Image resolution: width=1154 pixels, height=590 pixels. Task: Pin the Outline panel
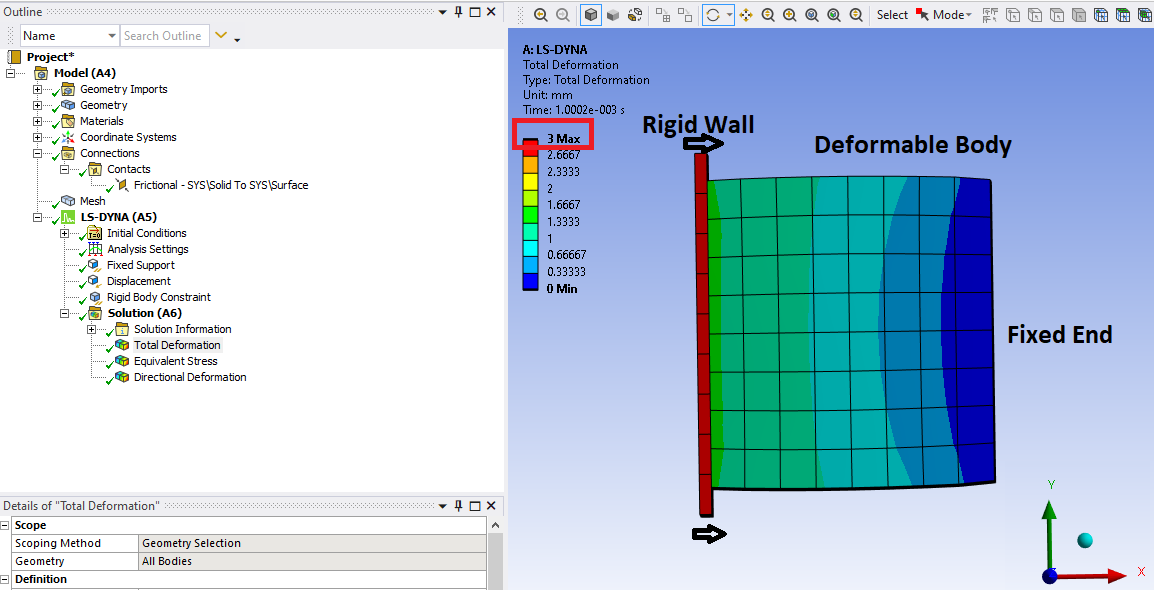(x=459, y=12)
